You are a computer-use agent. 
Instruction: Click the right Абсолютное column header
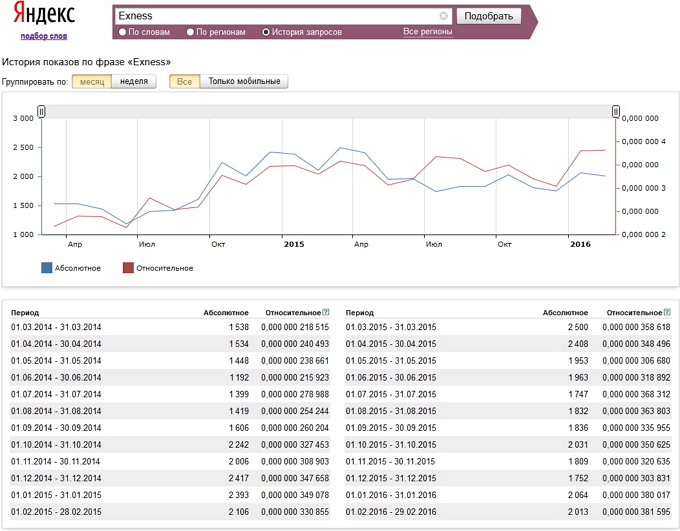566,312
